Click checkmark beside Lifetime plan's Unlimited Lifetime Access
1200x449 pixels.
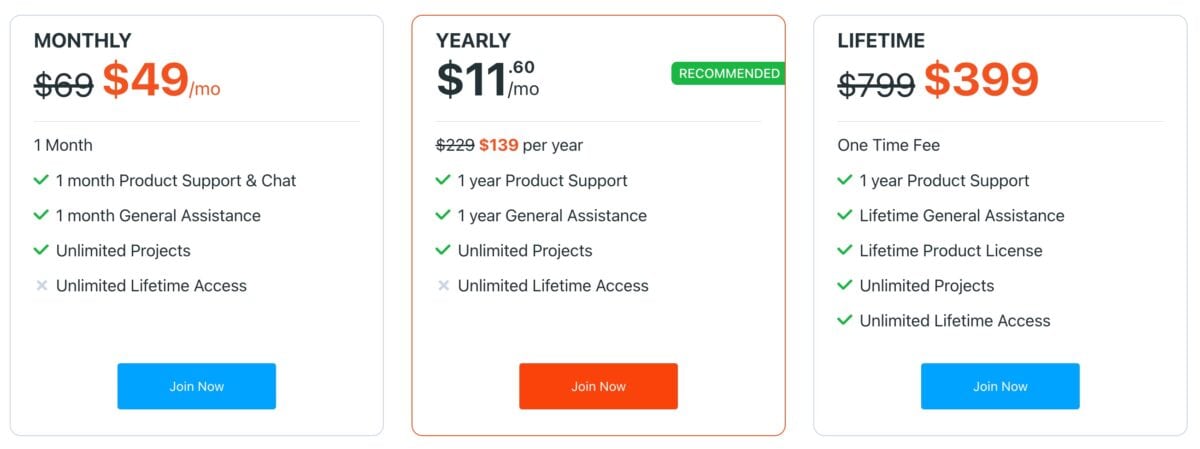pos(845,321)
